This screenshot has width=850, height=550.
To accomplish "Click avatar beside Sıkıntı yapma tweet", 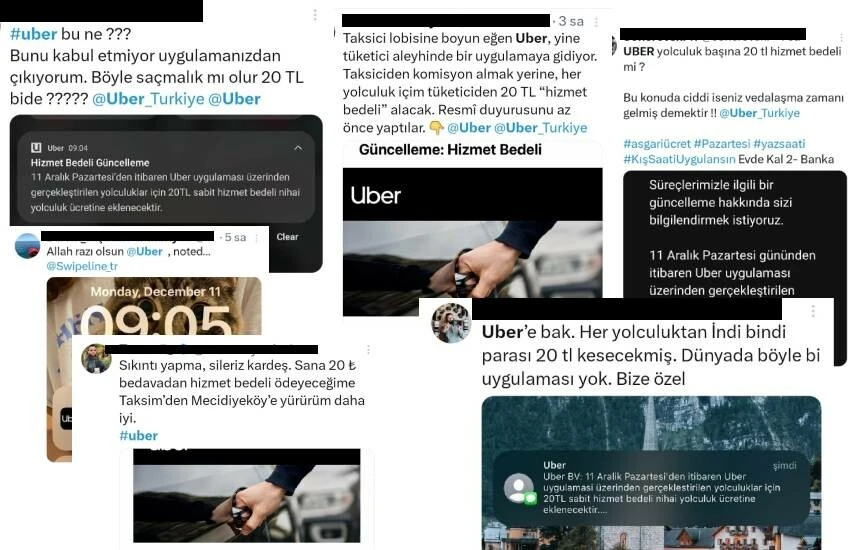I will click(x=96, y=359).
